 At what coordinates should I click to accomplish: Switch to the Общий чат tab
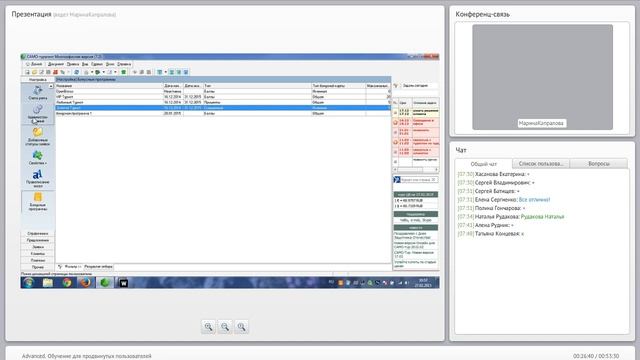point(484,164)
